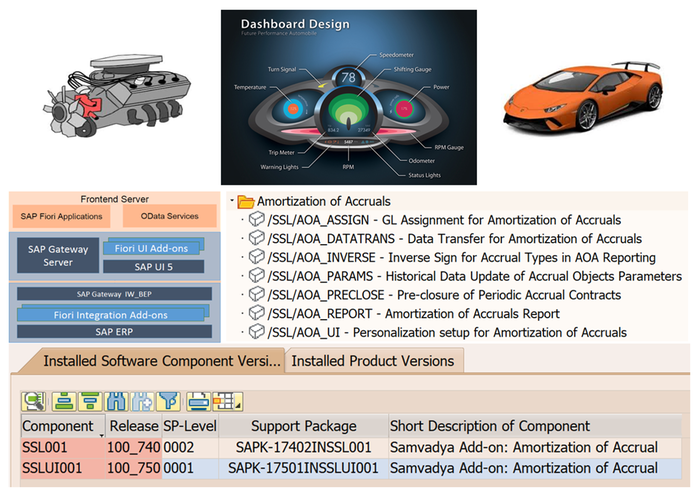Click the Fiori UI Add-ons box

[x=152, y=248]
